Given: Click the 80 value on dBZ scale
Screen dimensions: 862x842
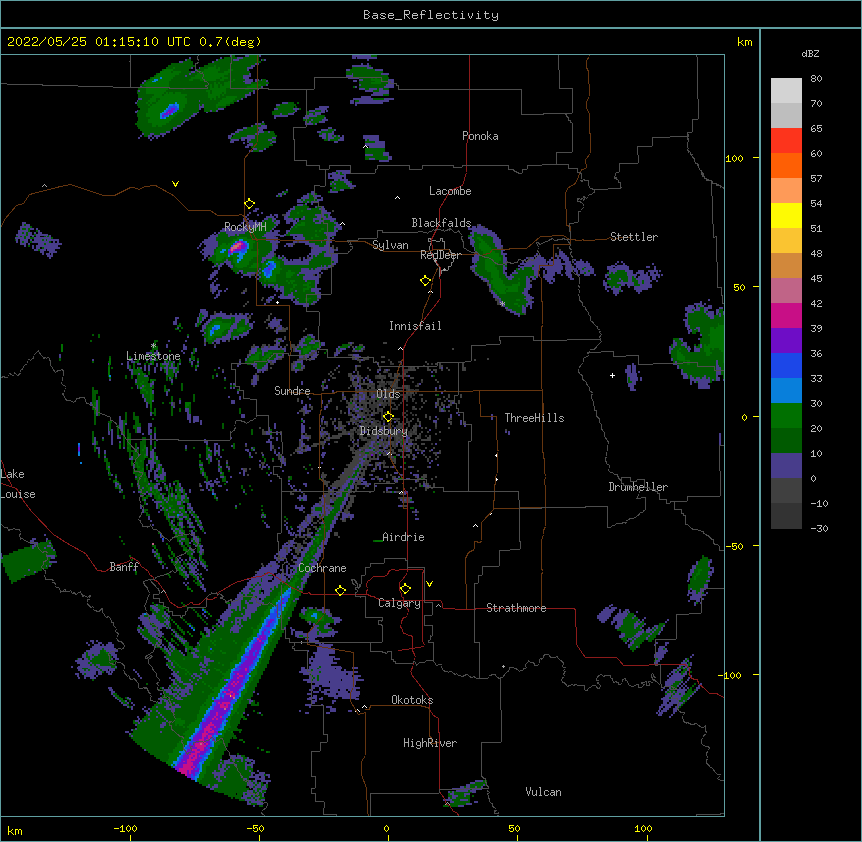Looking at the screenshot, I should tap(816, 79).
